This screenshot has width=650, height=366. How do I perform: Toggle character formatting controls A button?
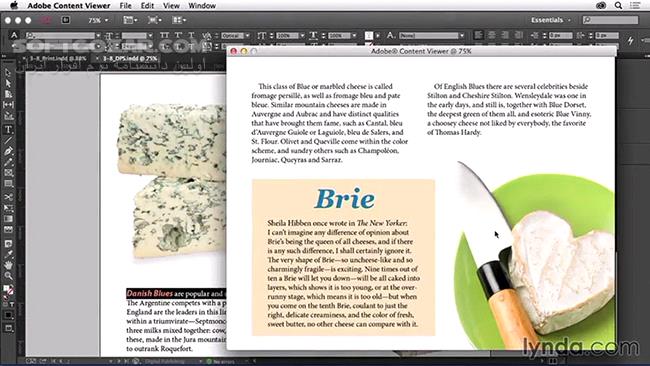pos(14,35)
